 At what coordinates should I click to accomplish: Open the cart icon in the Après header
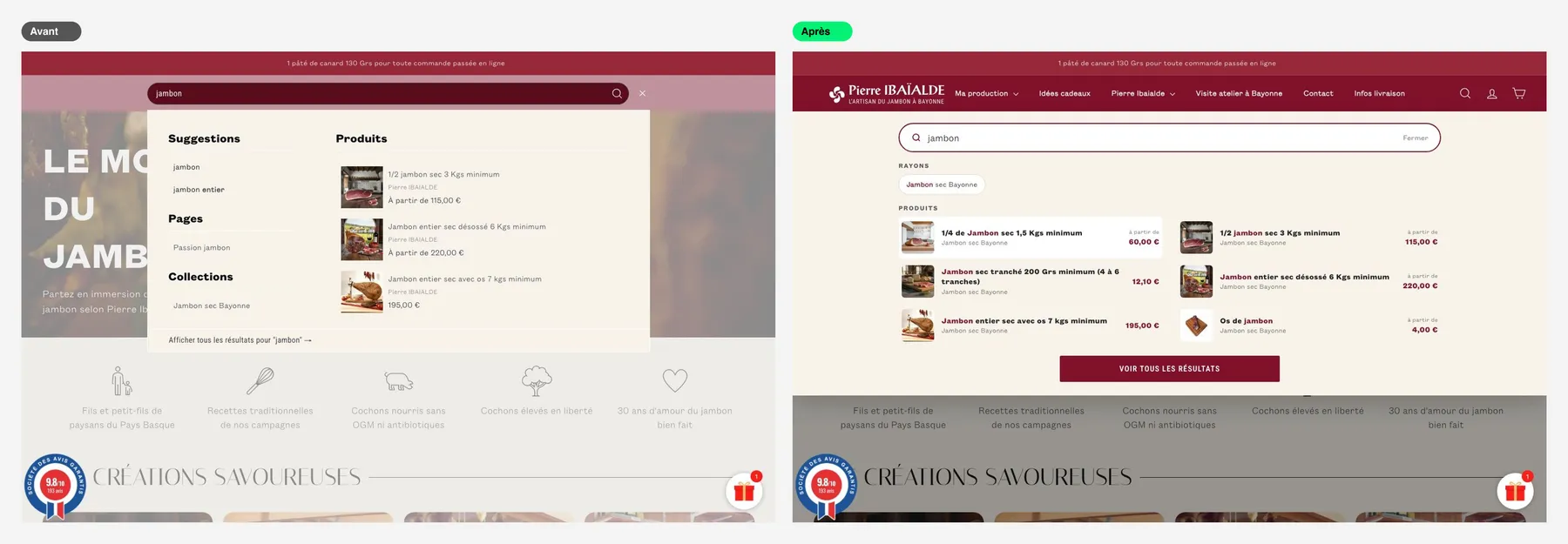coord(1519,93)
